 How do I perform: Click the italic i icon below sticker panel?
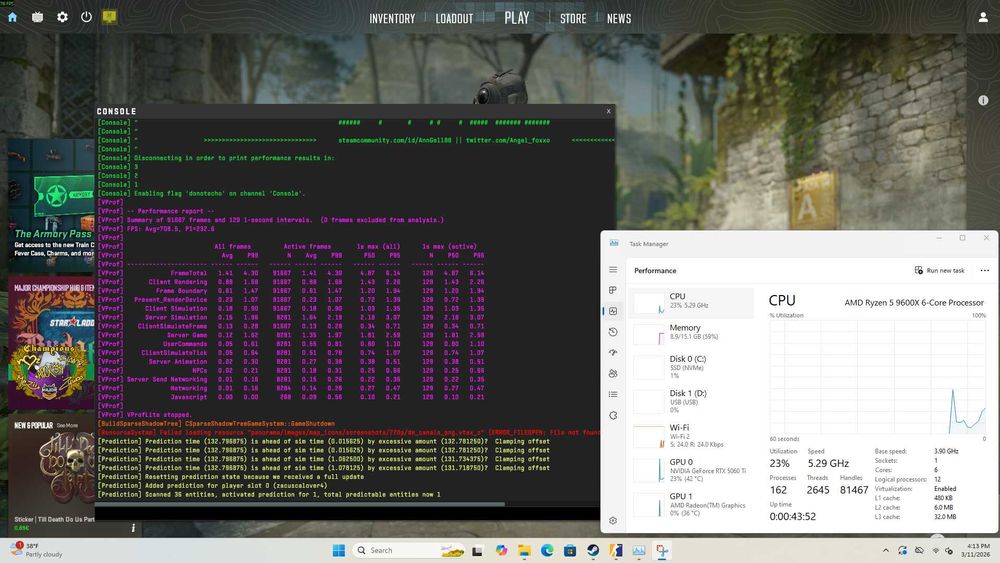pos(133,528)
